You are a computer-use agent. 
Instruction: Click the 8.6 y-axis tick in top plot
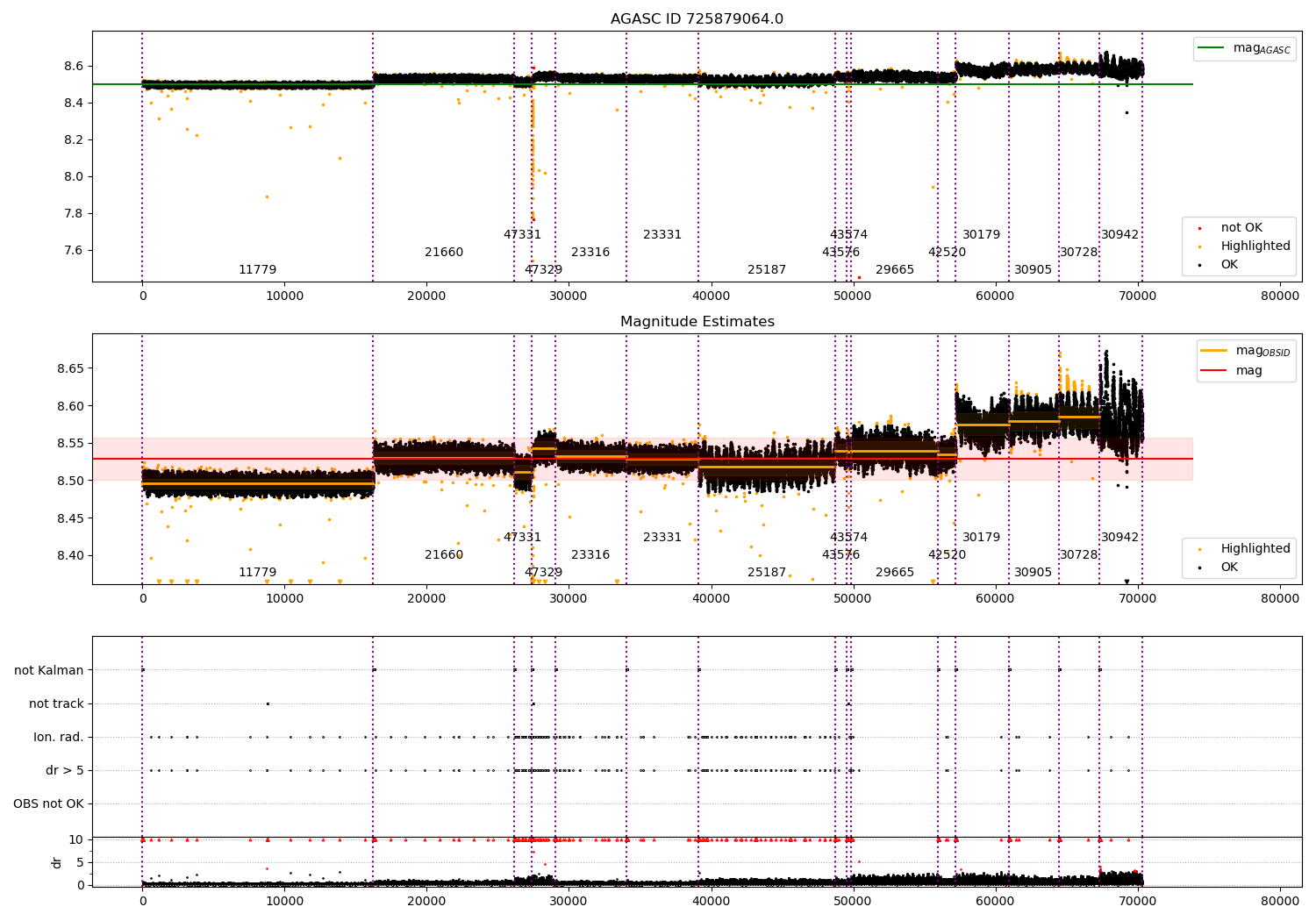[74, 67]
